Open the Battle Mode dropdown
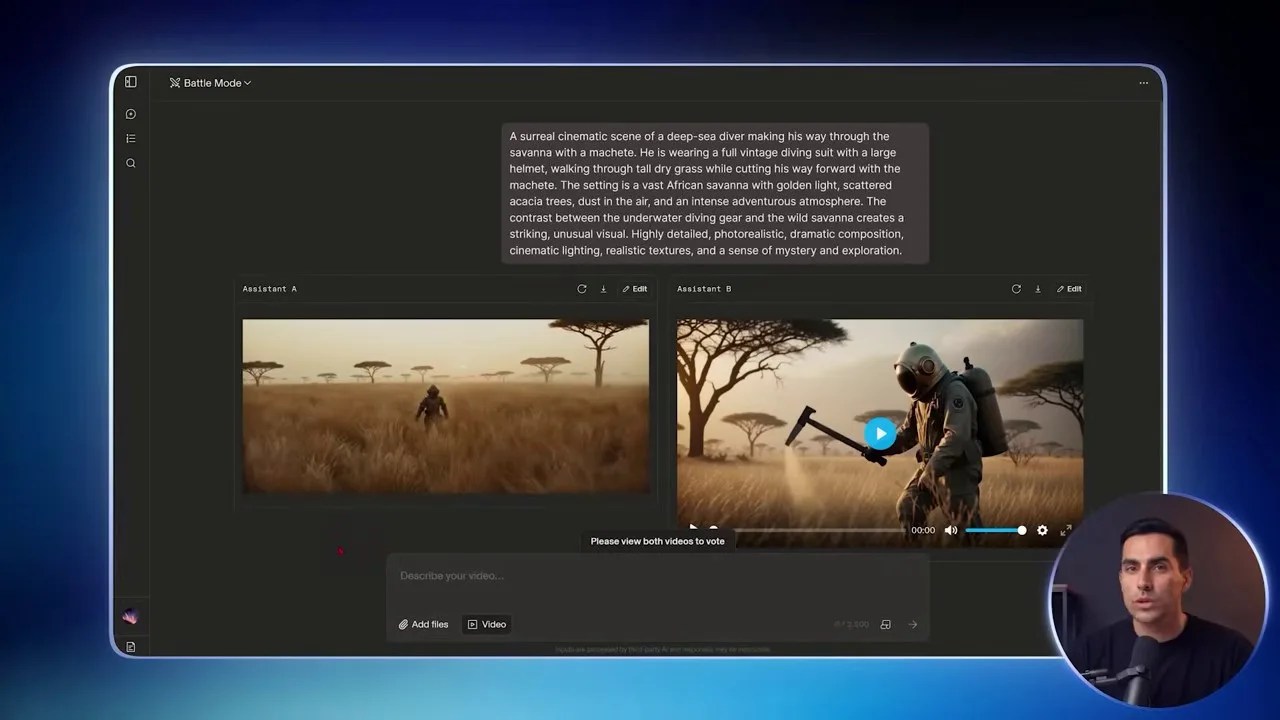 pyautogui.click(x=210, y=83)
